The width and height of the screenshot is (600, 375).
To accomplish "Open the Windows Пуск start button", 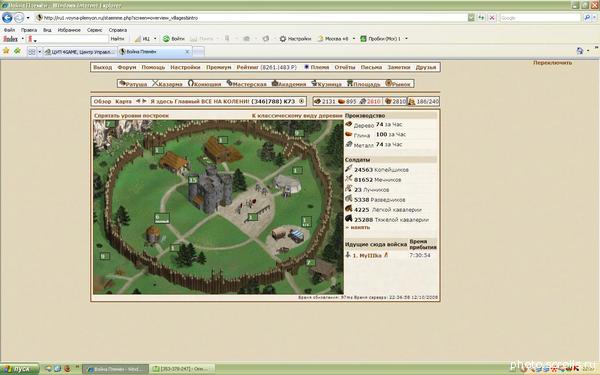I will (x=19, y=369).
